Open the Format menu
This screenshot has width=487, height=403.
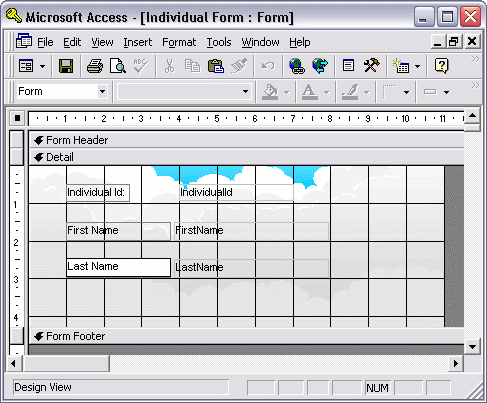179,42
